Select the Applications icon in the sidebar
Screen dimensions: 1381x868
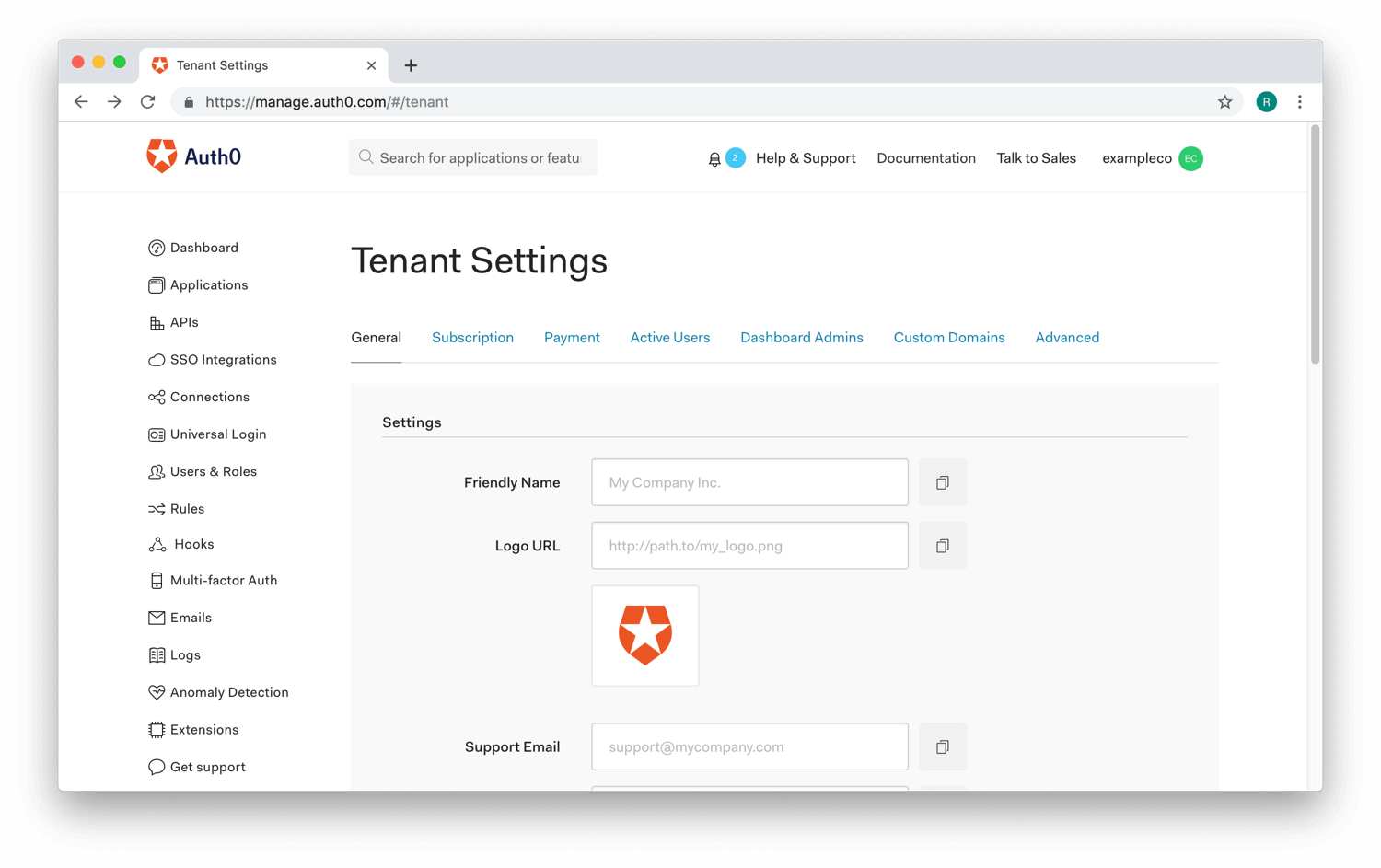[x=157, y=284]
